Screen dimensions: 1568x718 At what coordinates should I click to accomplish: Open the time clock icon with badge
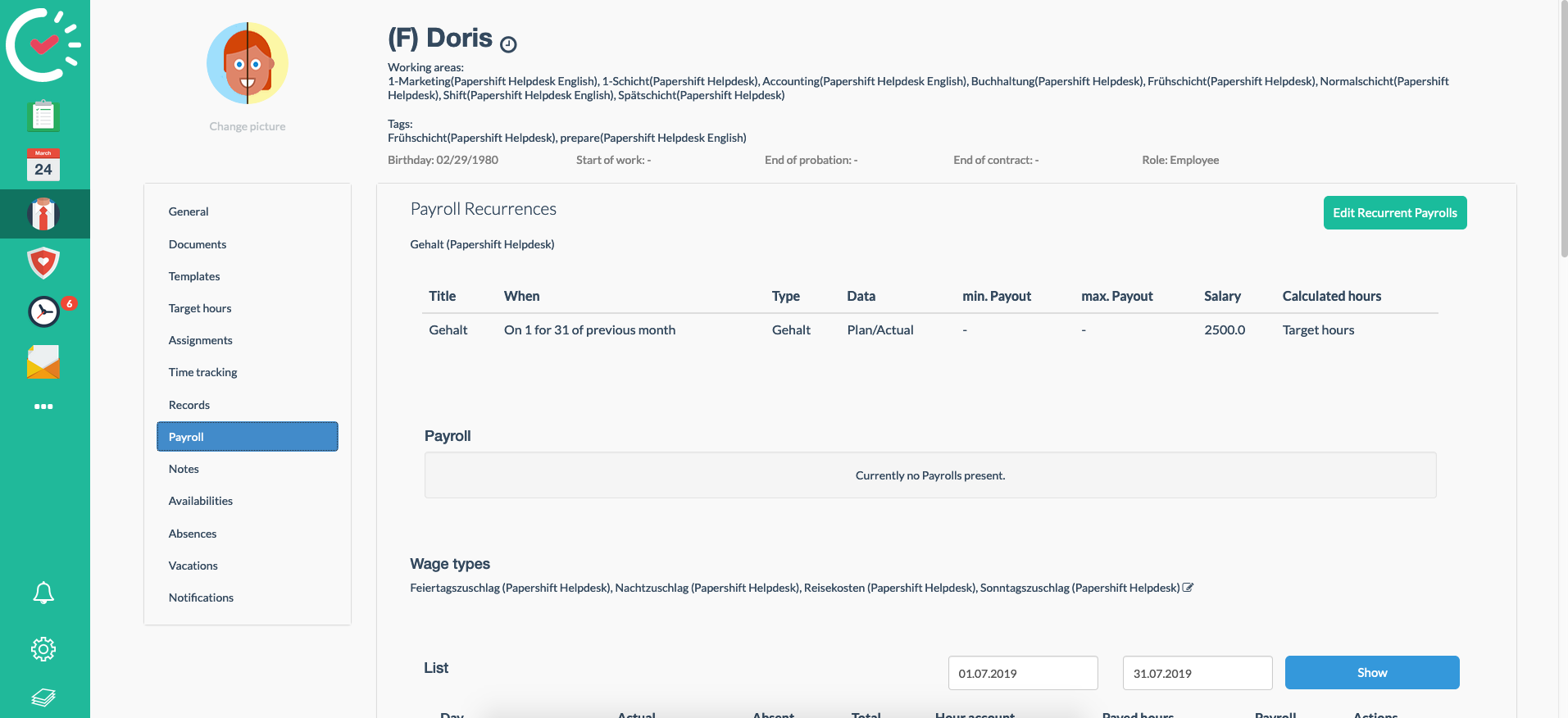click(x=45, y=311)
